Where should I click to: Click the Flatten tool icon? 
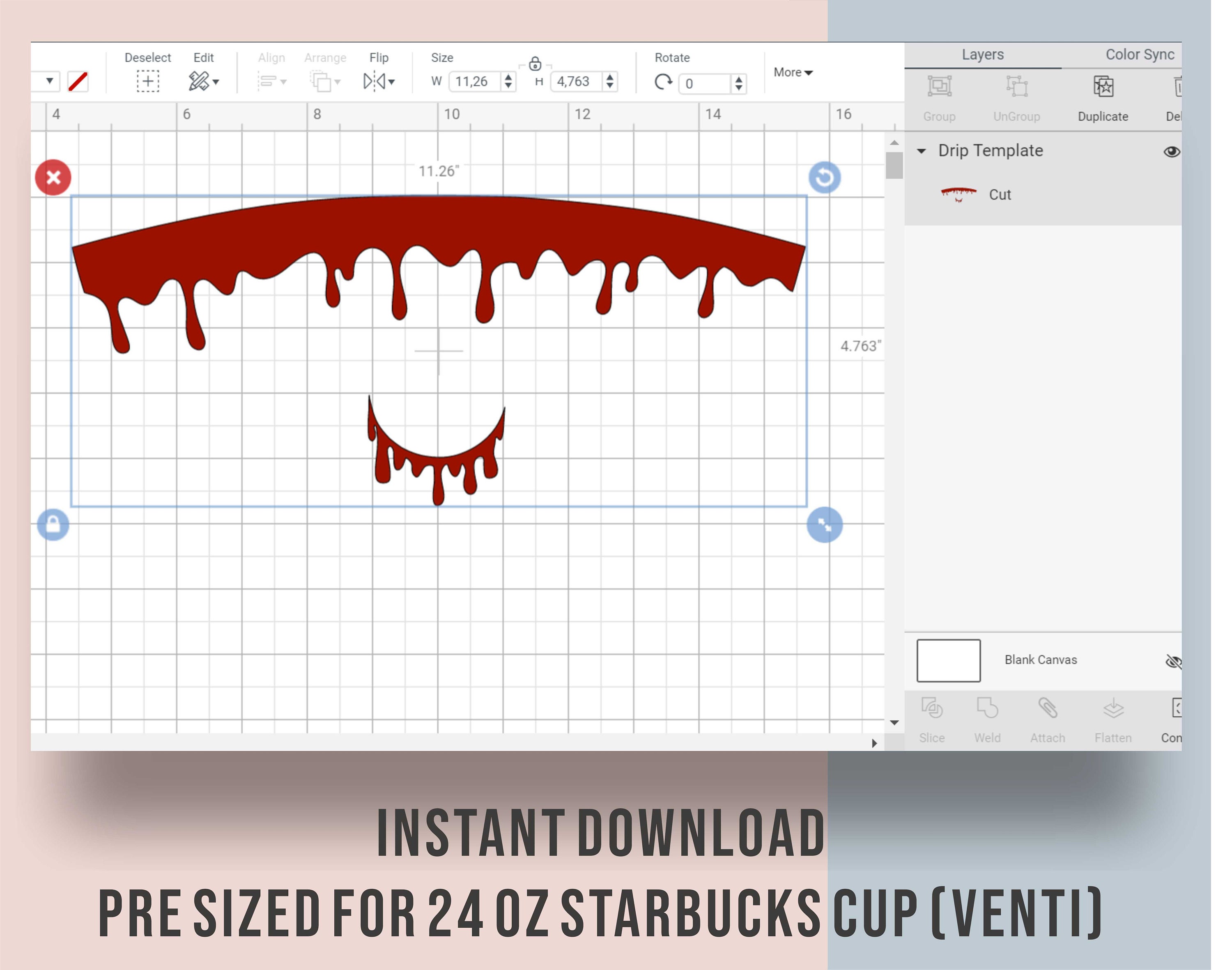[x=1113, y=708]
